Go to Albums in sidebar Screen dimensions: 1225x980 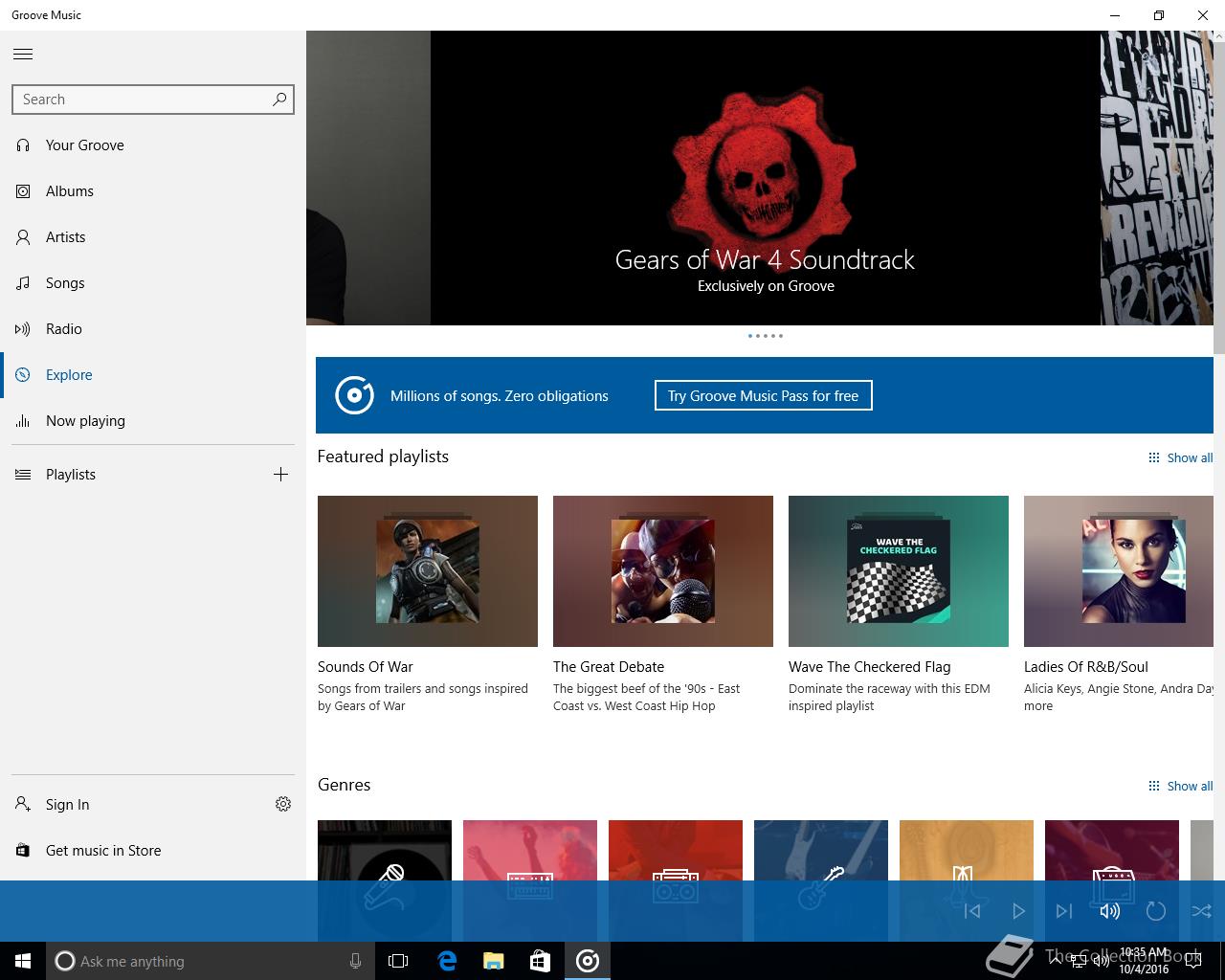tap(153, 191)
